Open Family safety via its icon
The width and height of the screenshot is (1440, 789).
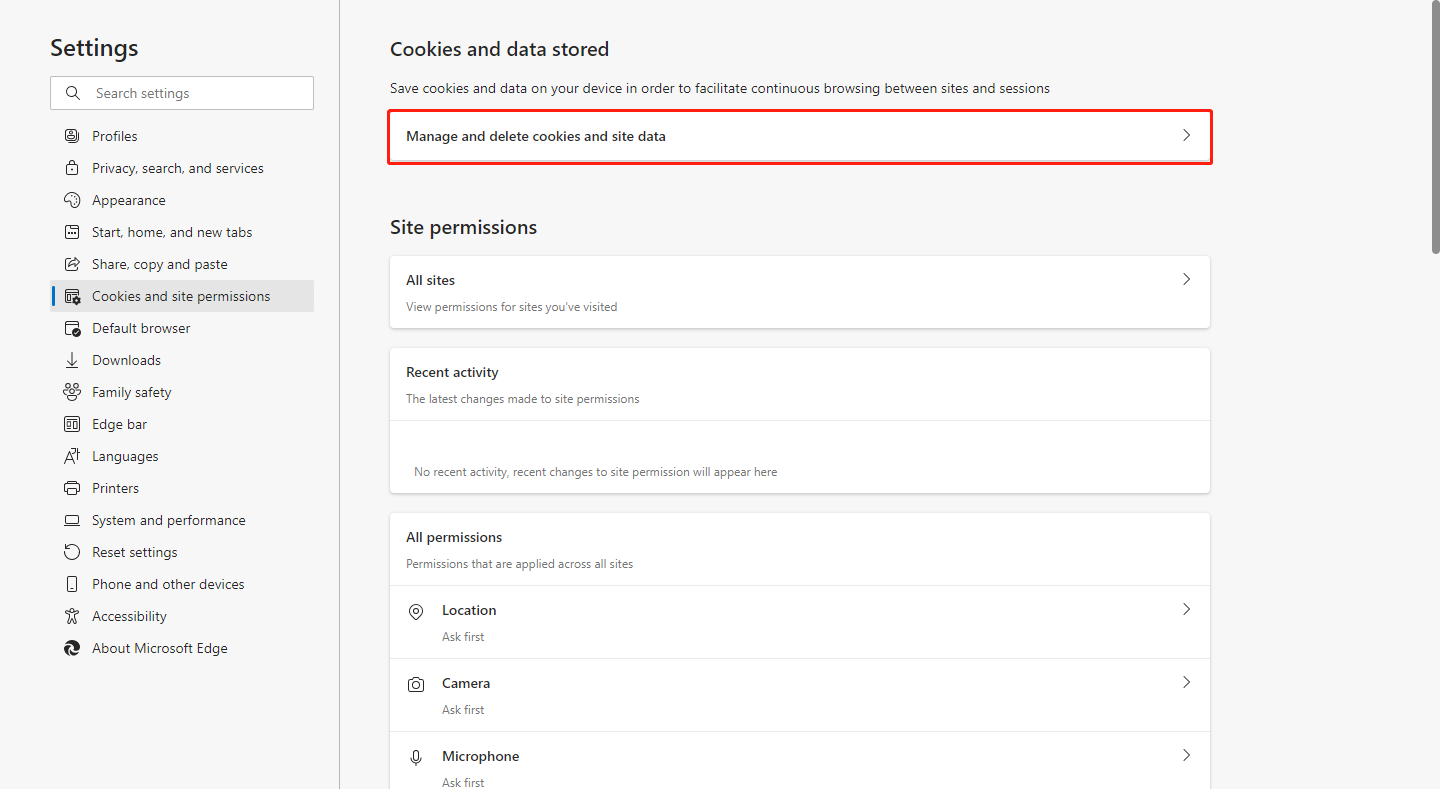click(72, 391)
